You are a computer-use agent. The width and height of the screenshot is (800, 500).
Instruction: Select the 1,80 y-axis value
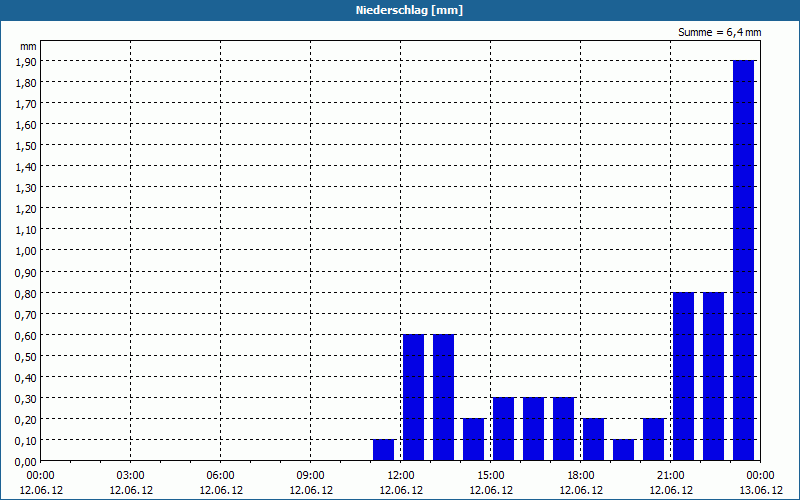pyautogui.click(x=26, y=83)
